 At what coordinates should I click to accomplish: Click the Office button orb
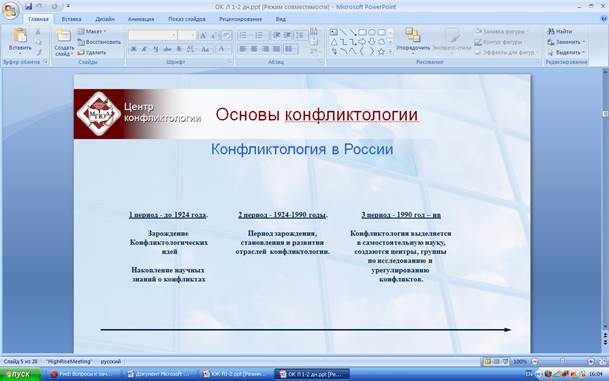(x=10, y=10)
